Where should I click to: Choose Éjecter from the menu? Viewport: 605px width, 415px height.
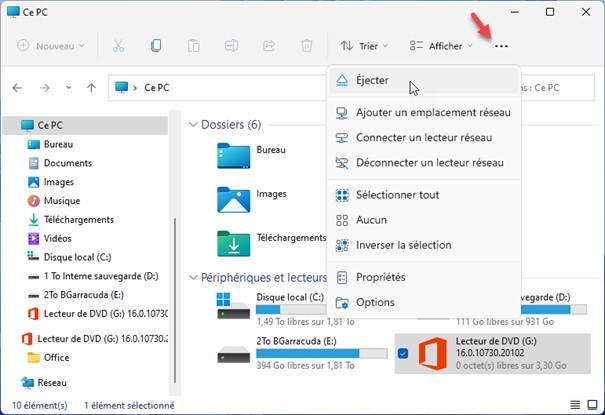pos(372,80)
